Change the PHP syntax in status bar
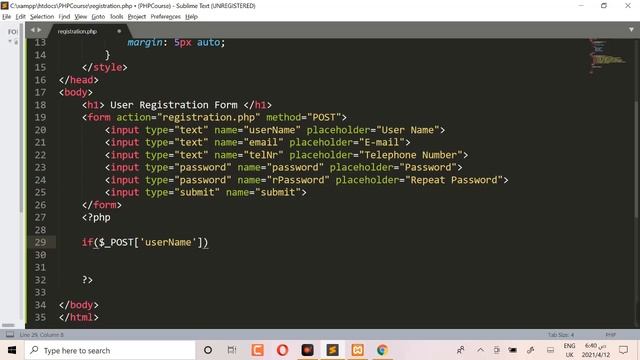This screenshot has height=360, width=640. pos(611,335)
